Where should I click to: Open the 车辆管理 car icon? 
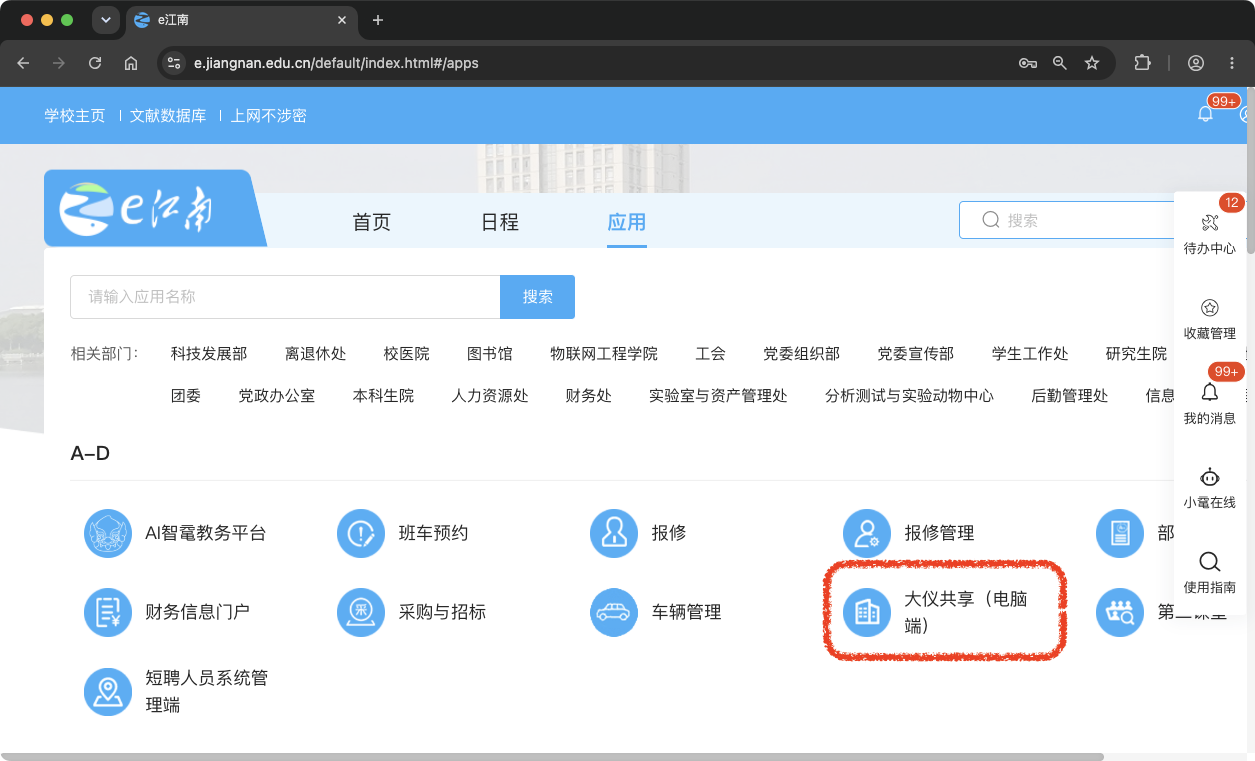click(614, 612)
